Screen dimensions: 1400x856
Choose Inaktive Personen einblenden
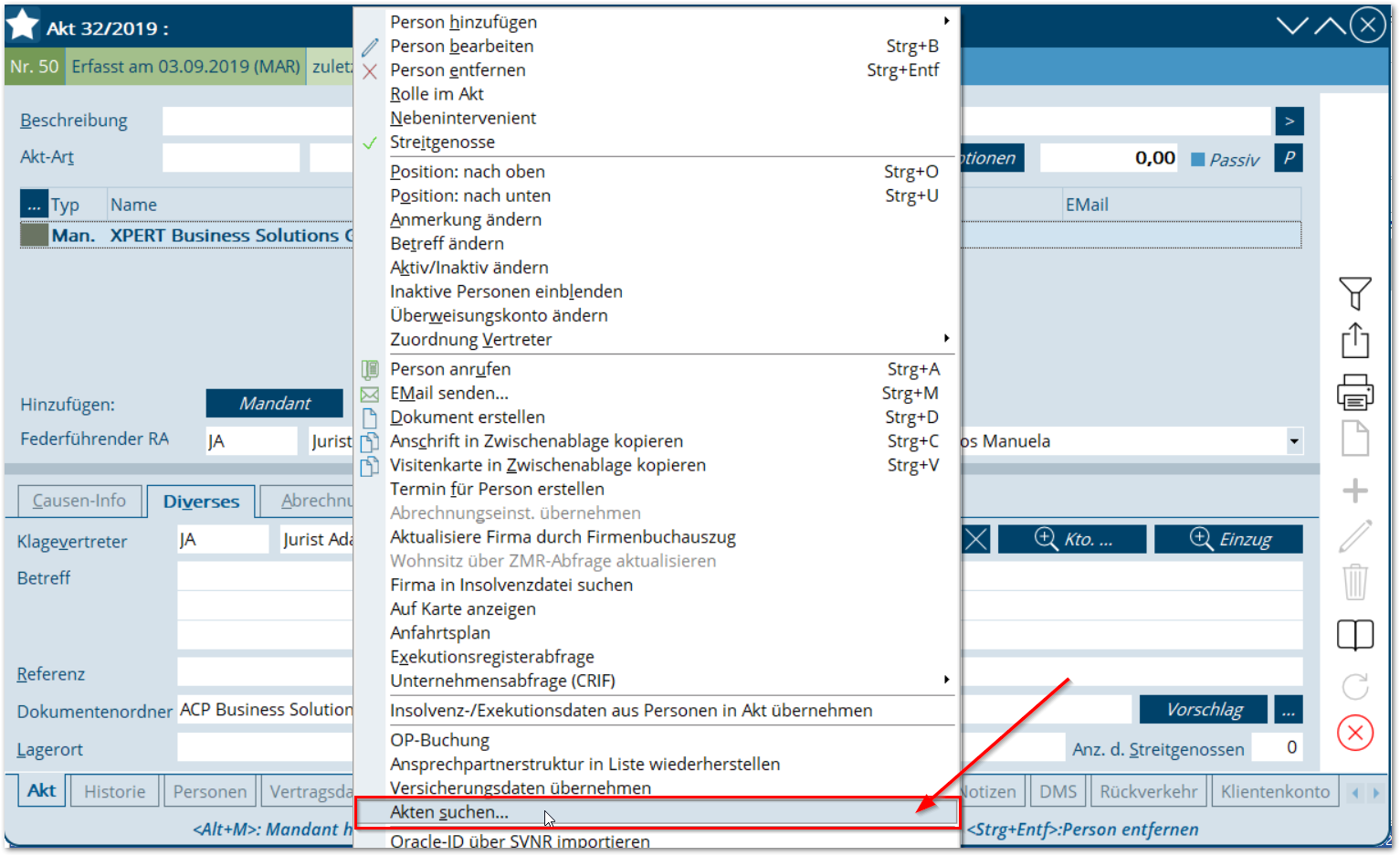[657, 292]
